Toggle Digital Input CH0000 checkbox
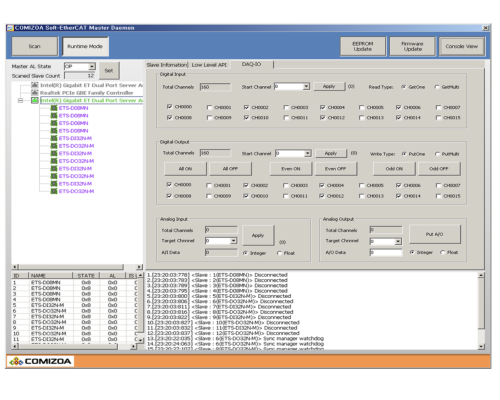Screen dimensions: 500x400 click(169, 107)
